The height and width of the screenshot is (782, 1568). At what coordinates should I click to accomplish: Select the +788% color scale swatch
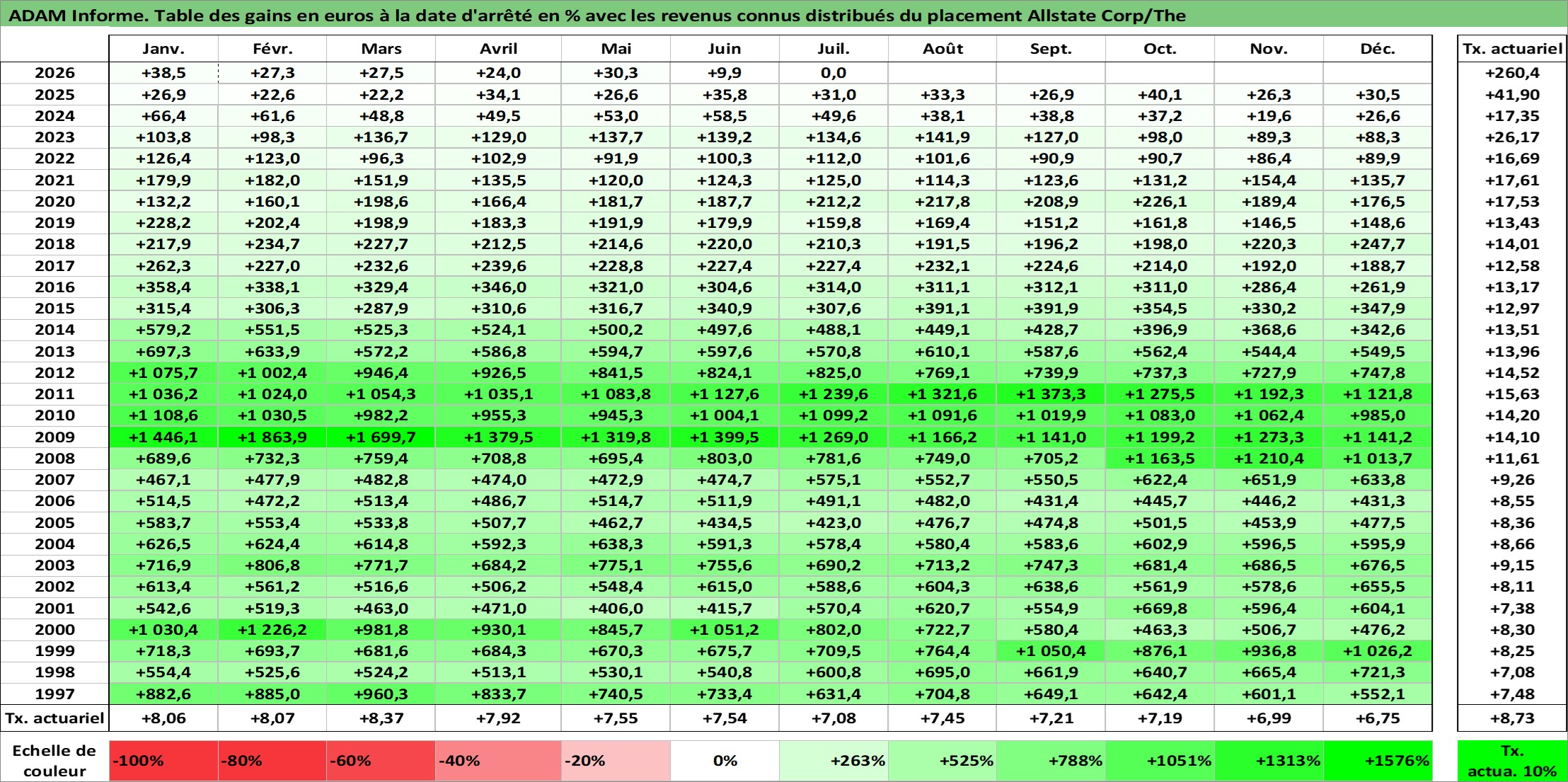coord(1051,761)
